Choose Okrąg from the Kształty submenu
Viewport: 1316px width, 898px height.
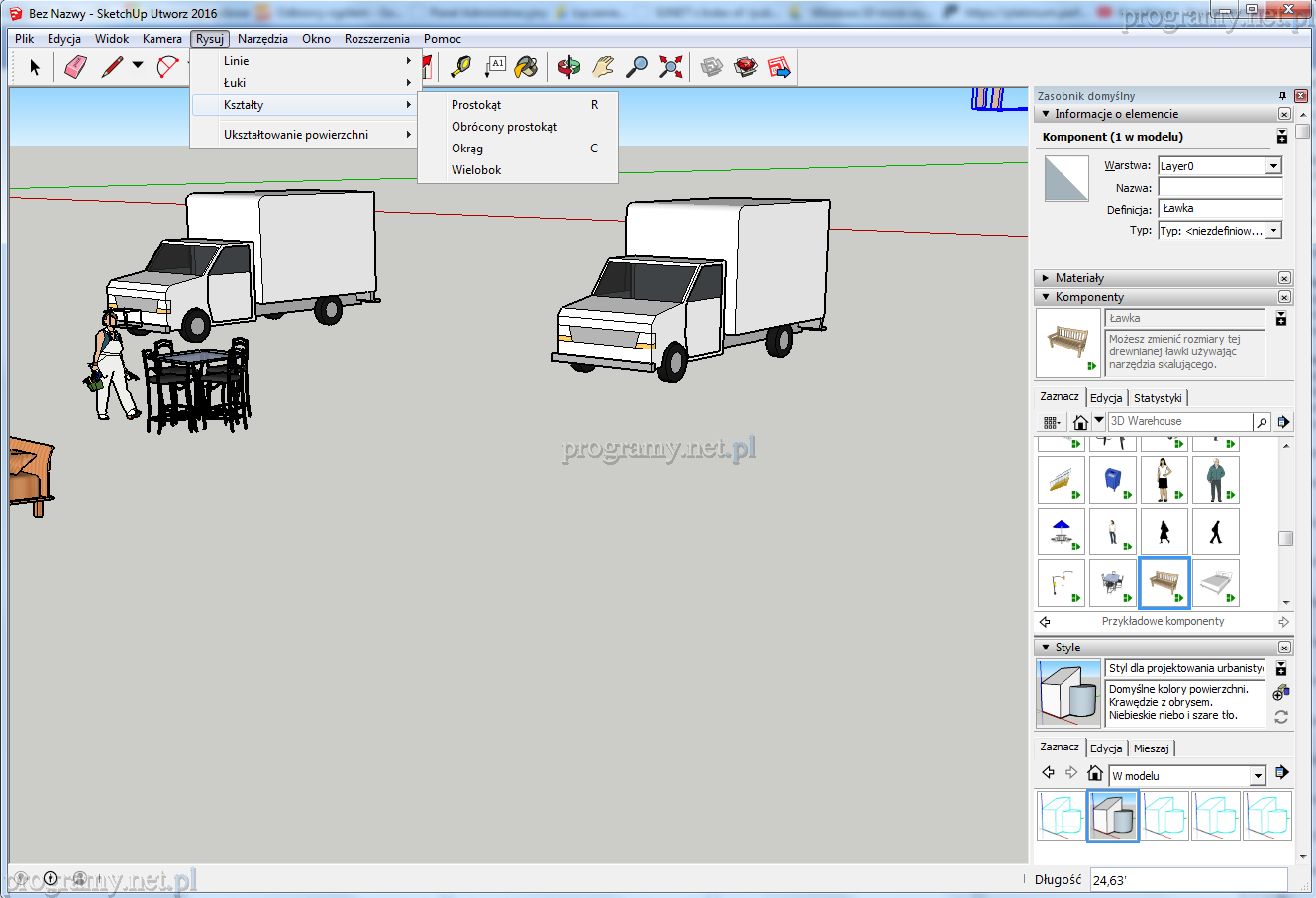467,149
